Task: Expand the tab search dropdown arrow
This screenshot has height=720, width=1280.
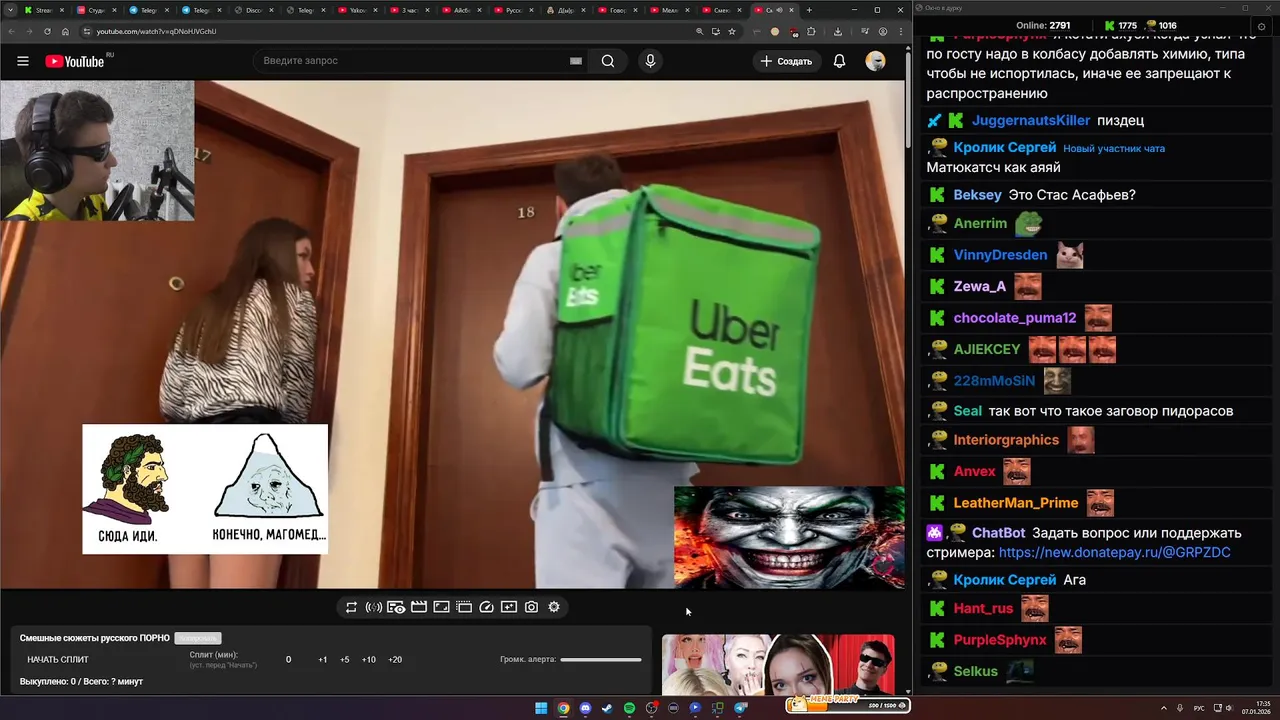Action: pos(9,10)
